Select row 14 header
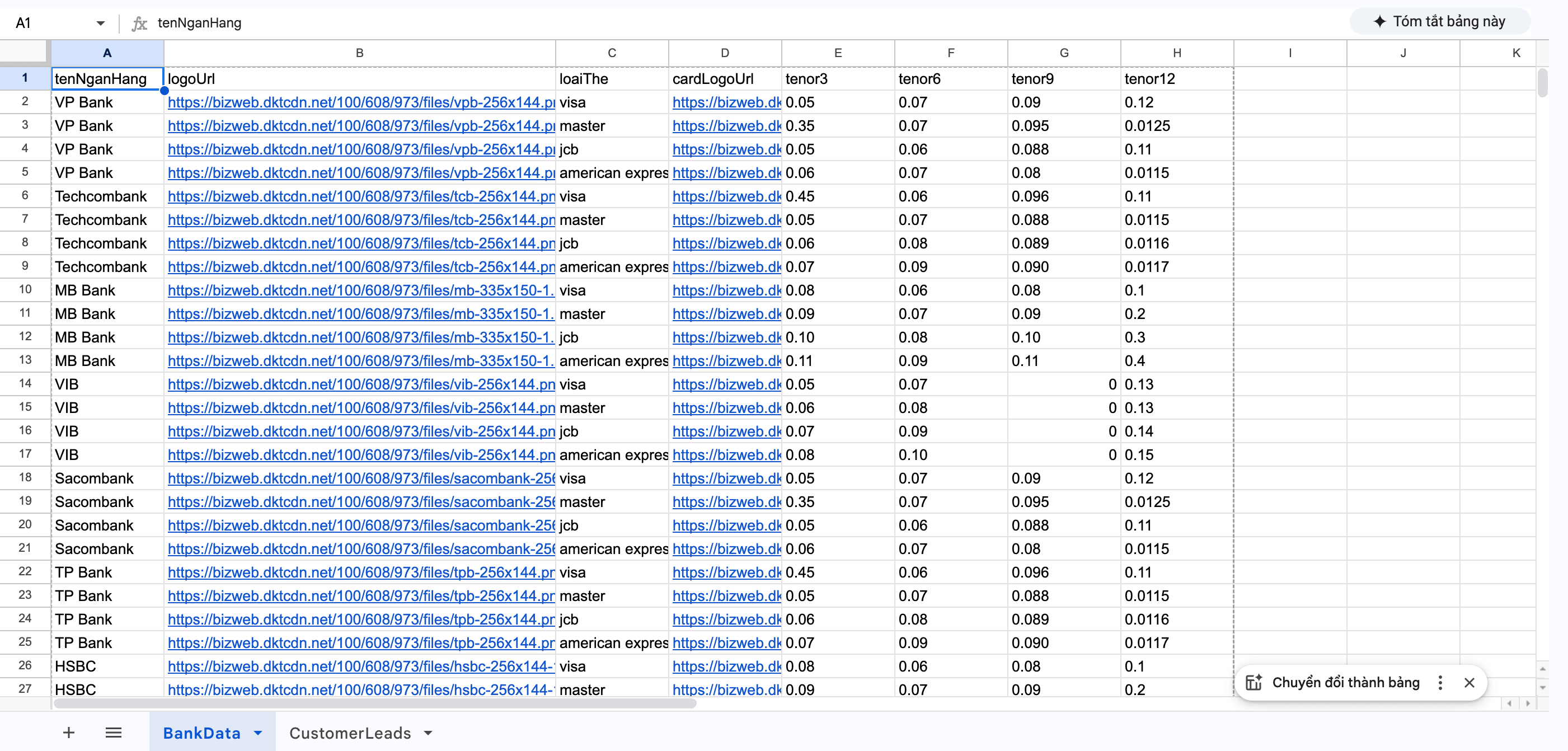Image resolution: width=1568 pixels, height=751 pixels. [x=25, y=383]
